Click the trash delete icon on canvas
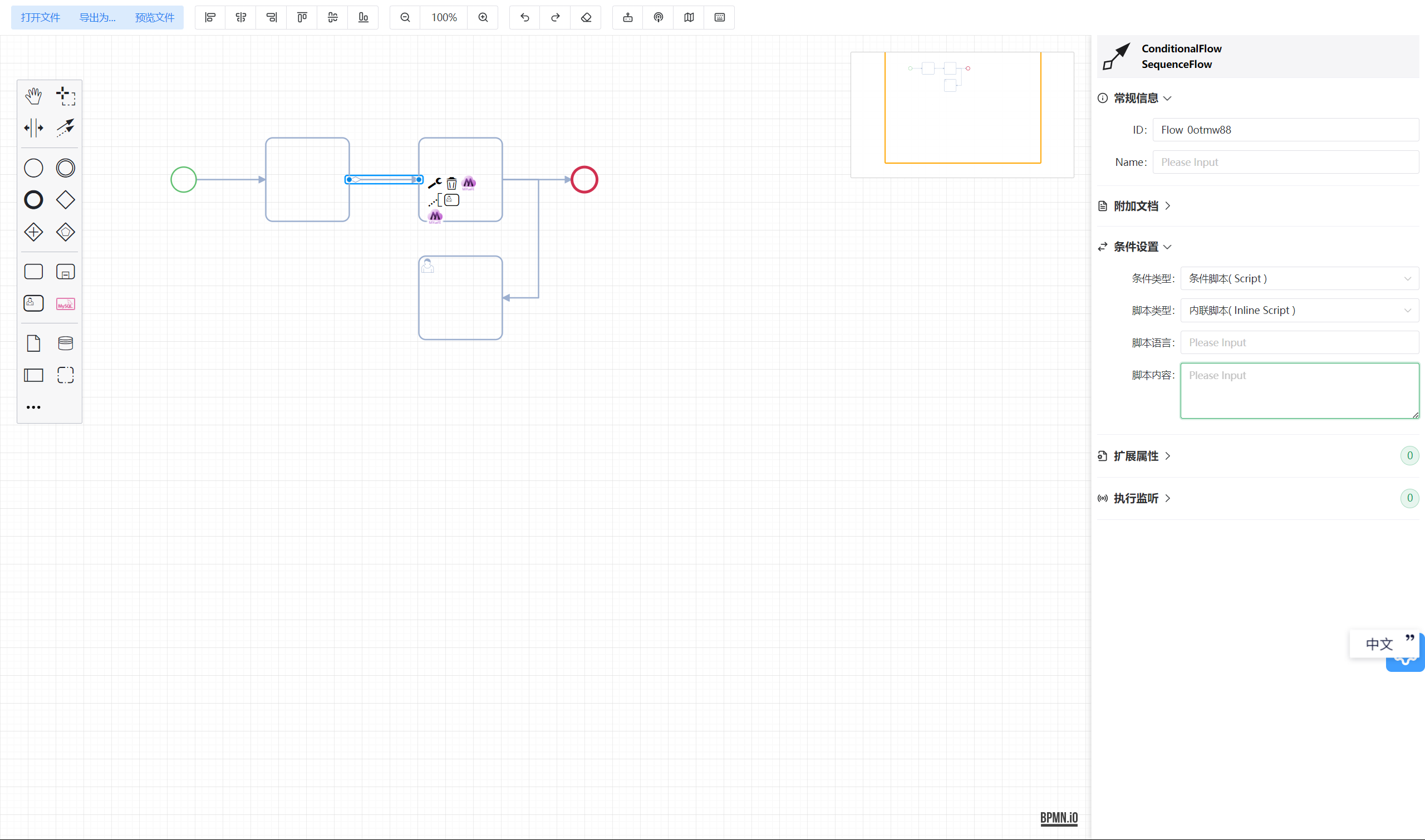Viewport: 1425px width, 840px height. (x=451, y=183)
